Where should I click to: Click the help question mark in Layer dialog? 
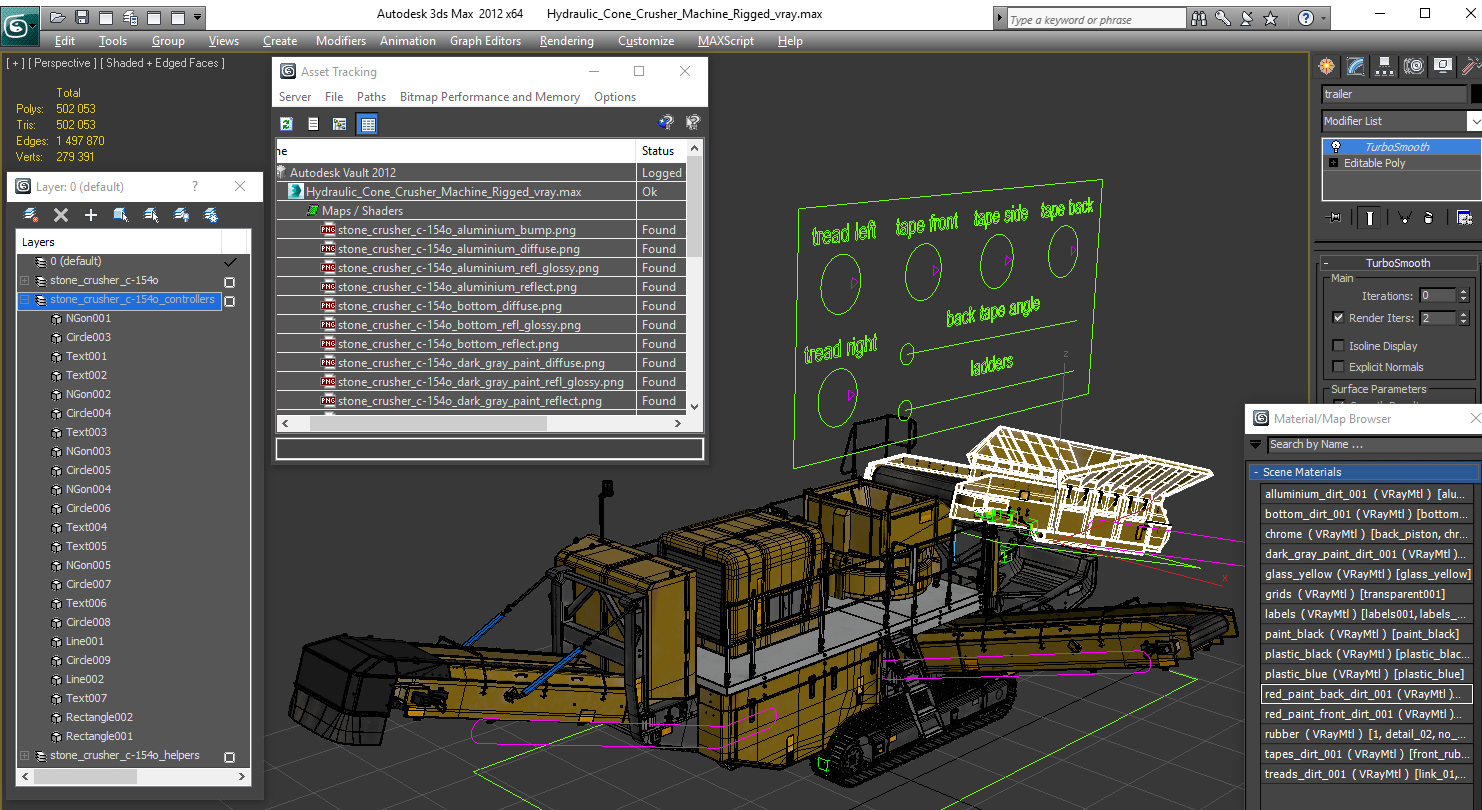click(x=195, y=186)
